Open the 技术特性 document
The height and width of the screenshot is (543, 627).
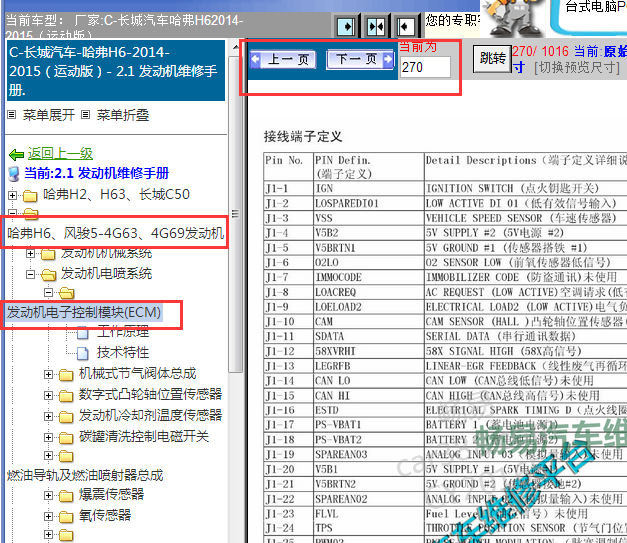tap(123, 352)
